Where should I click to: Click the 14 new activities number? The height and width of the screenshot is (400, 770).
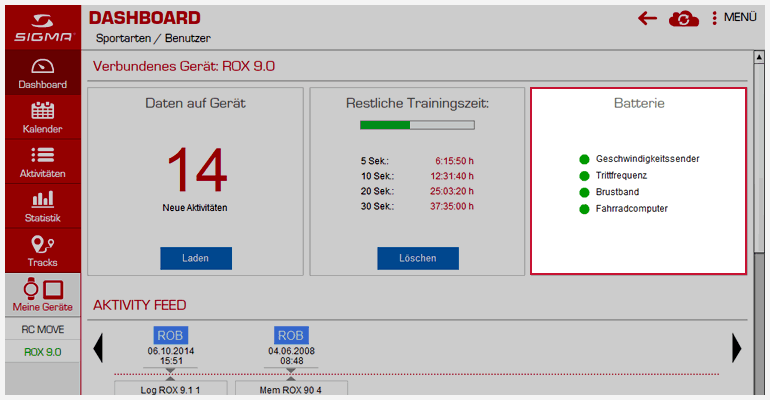tap(197, 170)
